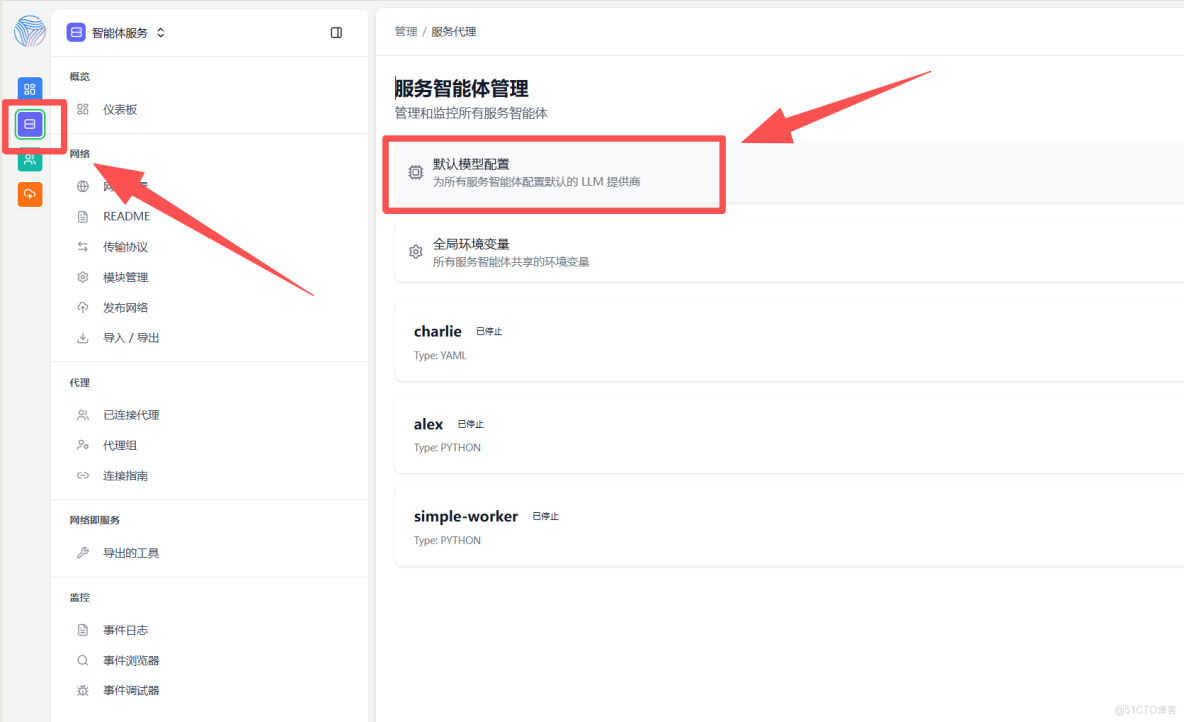Click the gear icon beside 全局环境变量
1184x722 pixels.
[415, 251]
